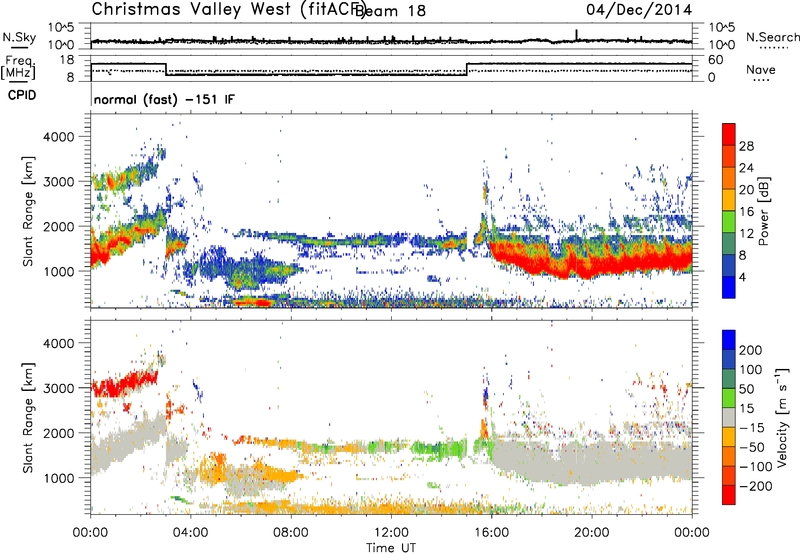Click the 'Freq. [MHz]' axis label

[x=18, y=67]
